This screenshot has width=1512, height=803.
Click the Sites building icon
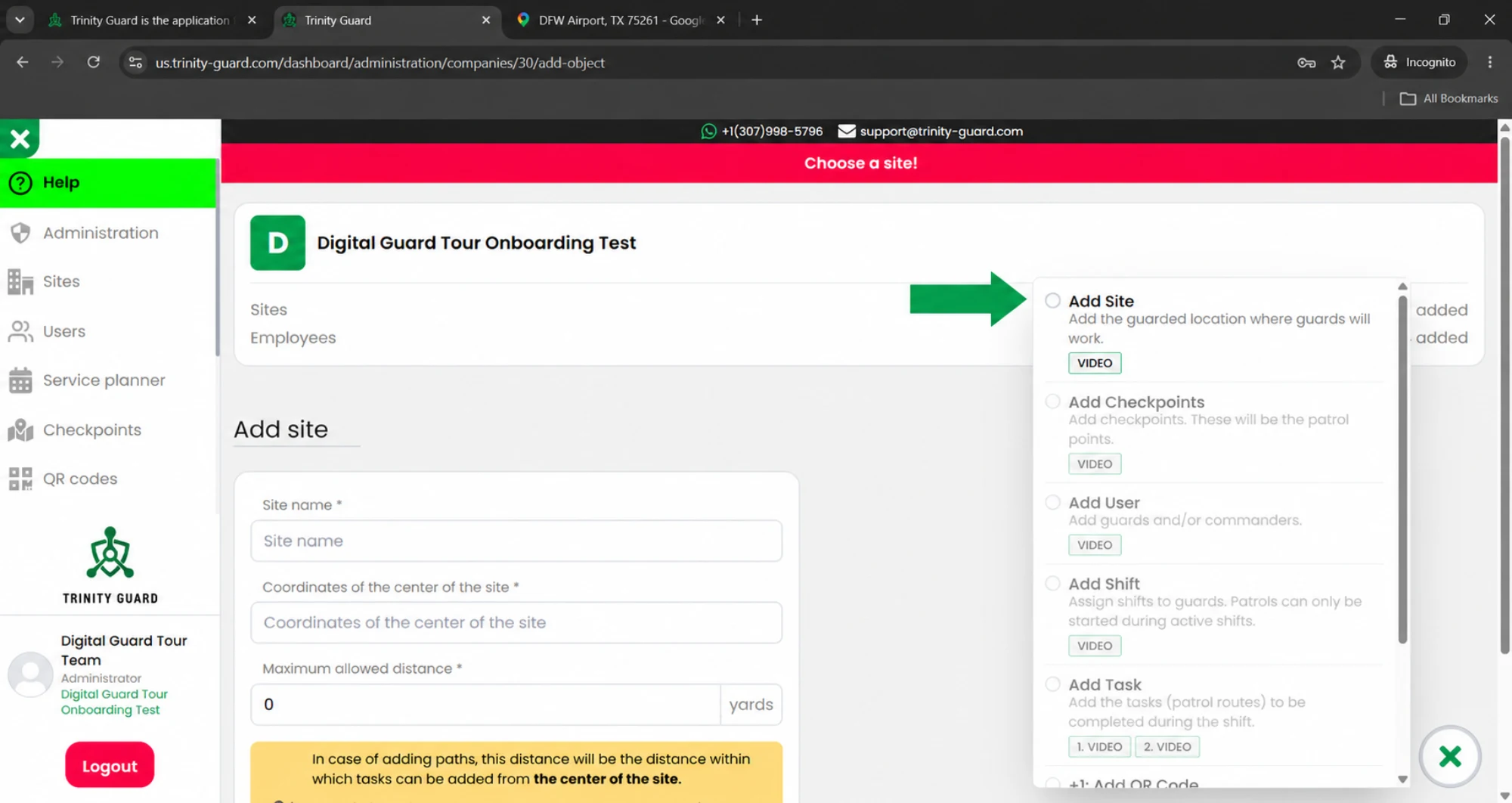20,282
